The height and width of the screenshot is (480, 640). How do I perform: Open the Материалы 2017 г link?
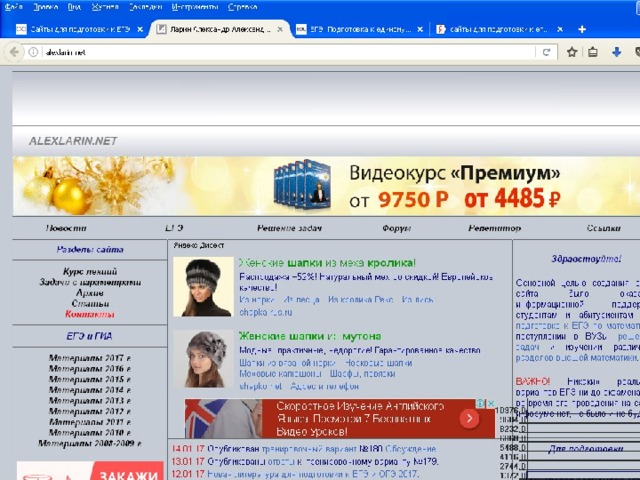[x=89, y=357]
